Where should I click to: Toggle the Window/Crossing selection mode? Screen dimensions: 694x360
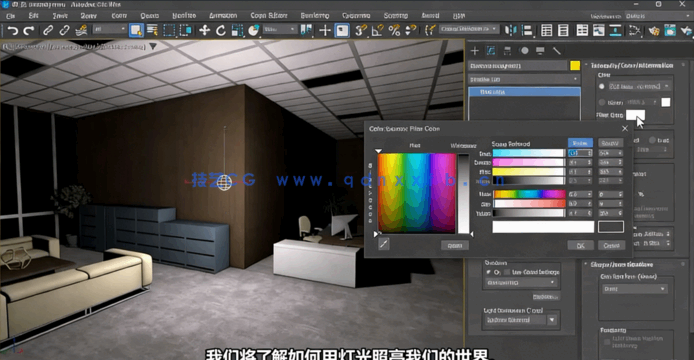click(185, 31)
